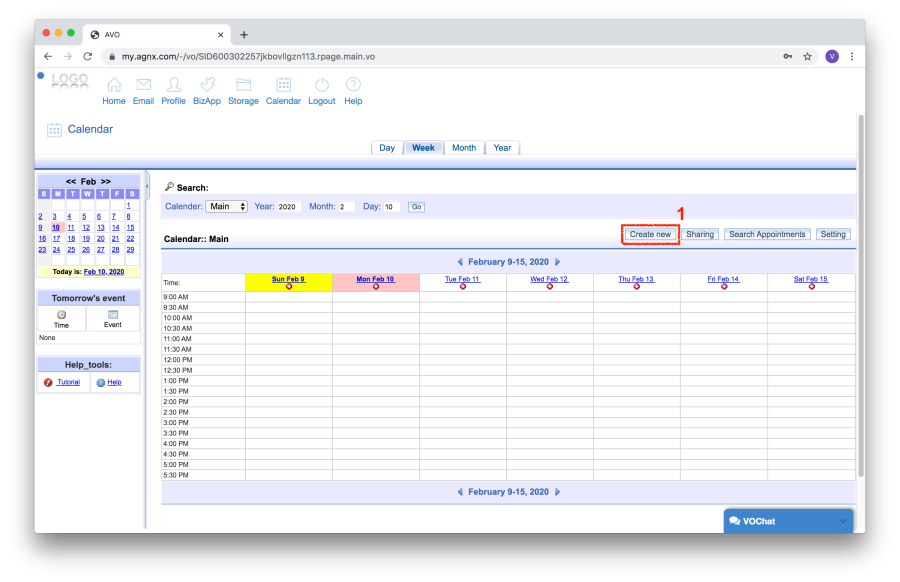Open the Home icon in navigation
The width and height of the screenshot is (900, 582).
114,85
